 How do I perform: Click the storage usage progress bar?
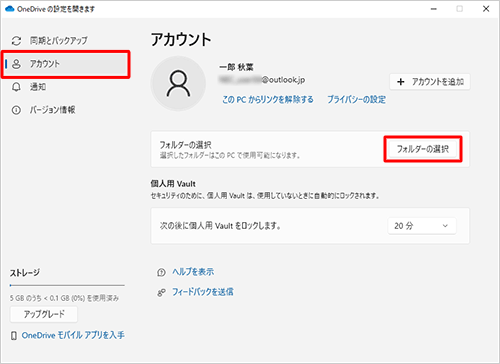(67, 285)
